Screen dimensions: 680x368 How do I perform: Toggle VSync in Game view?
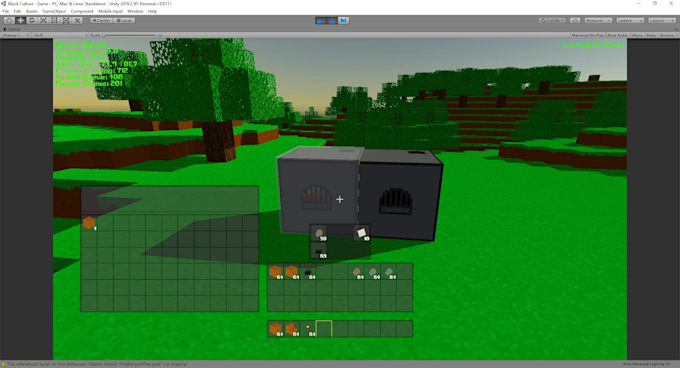click(637, 35)
